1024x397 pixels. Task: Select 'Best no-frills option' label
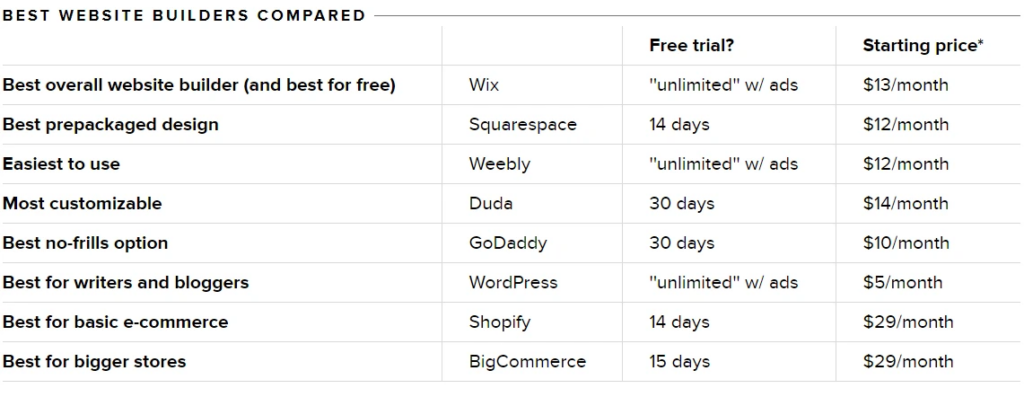click(85, 243)
